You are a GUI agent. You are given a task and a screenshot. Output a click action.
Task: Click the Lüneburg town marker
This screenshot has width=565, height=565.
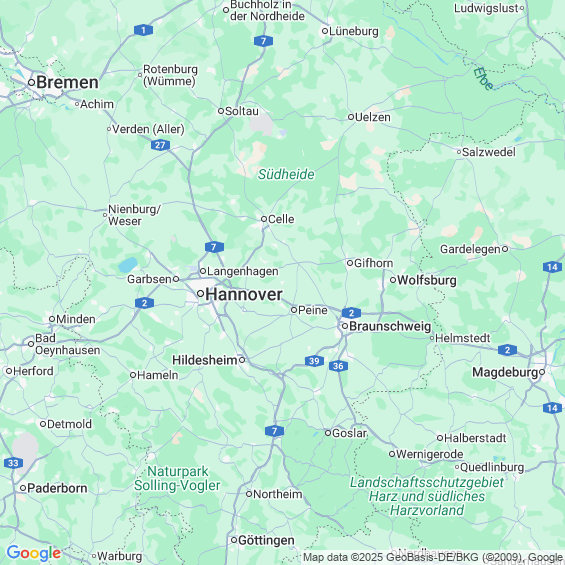click(325, 31)
